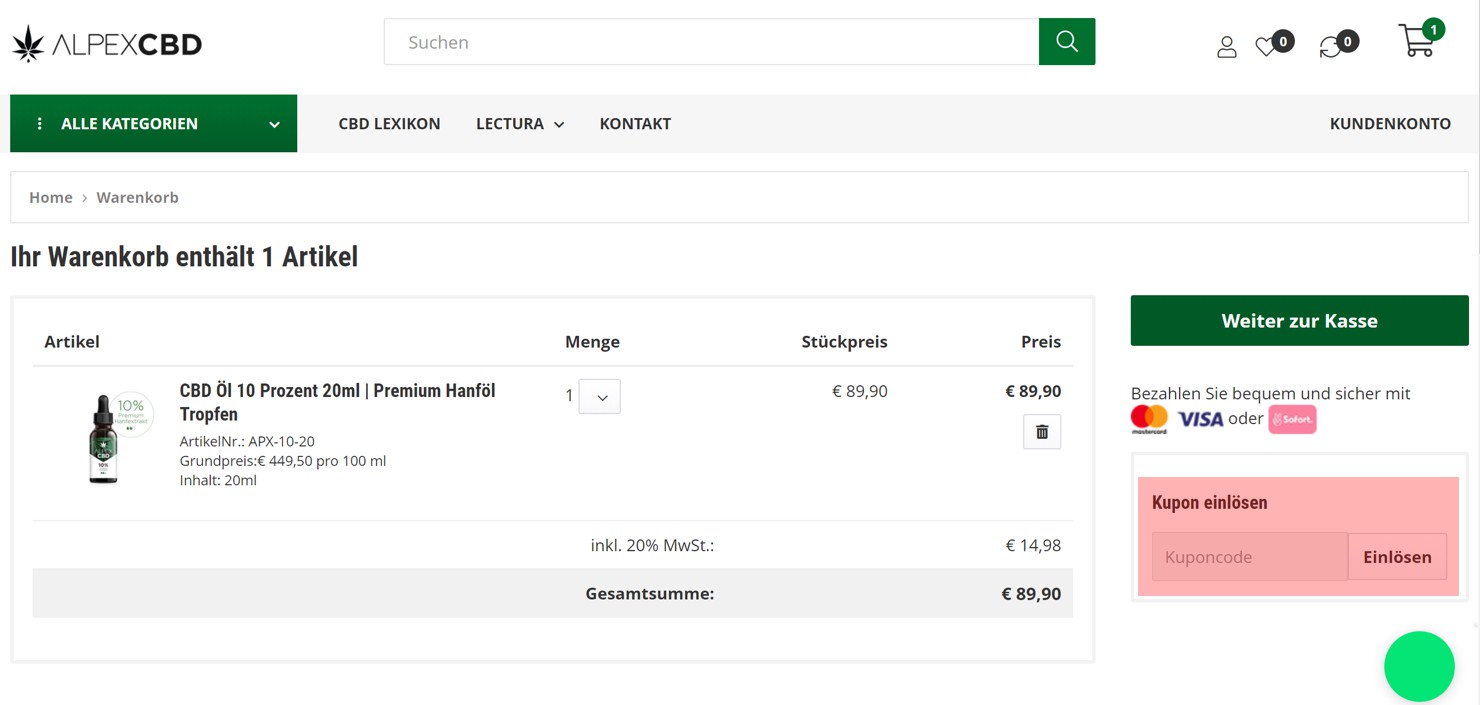Click the inkl. 20% MwSt. label
This screenshot has width=1480, height=705.
(x=652, y=546)
